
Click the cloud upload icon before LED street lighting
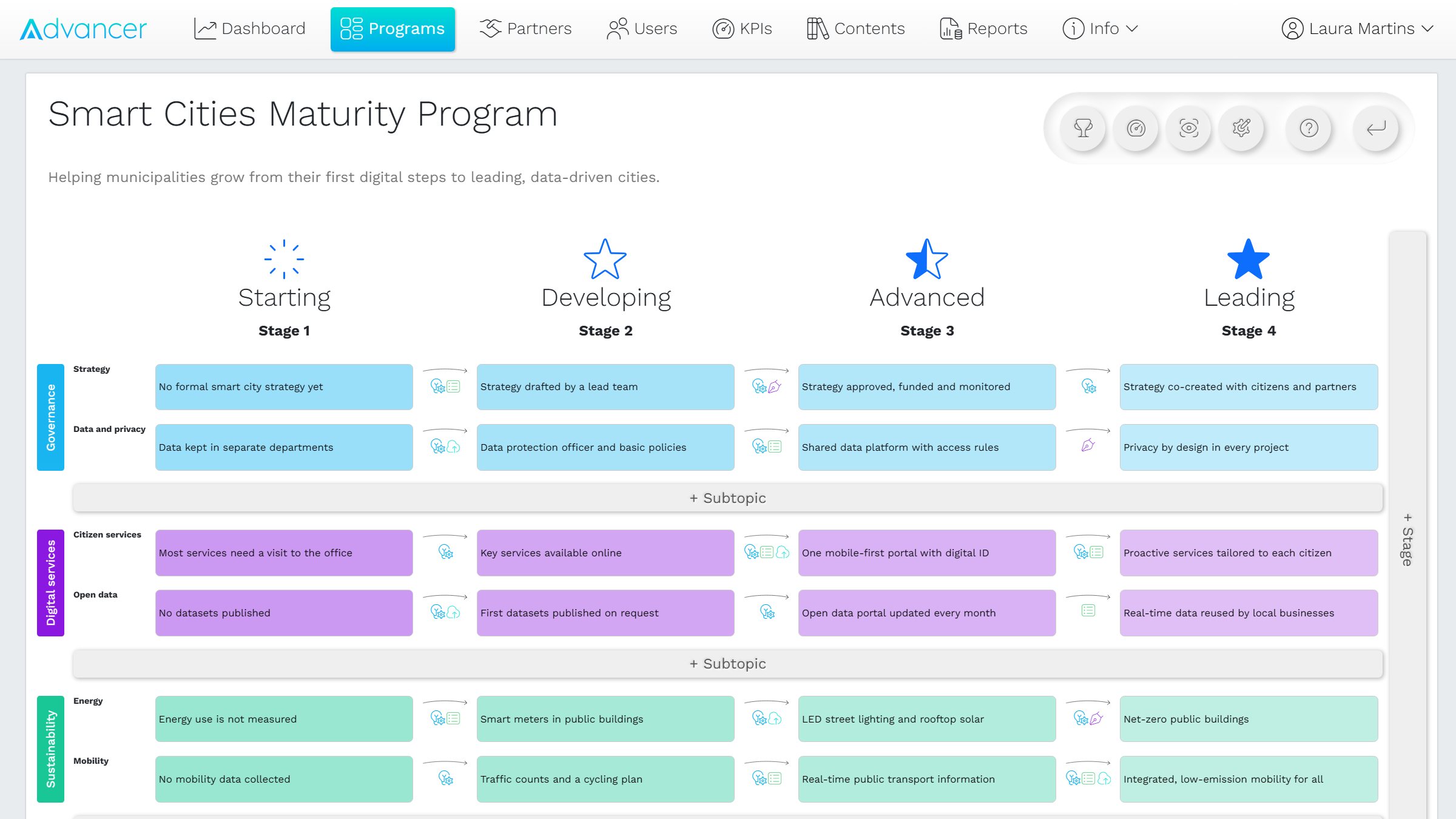775,719
